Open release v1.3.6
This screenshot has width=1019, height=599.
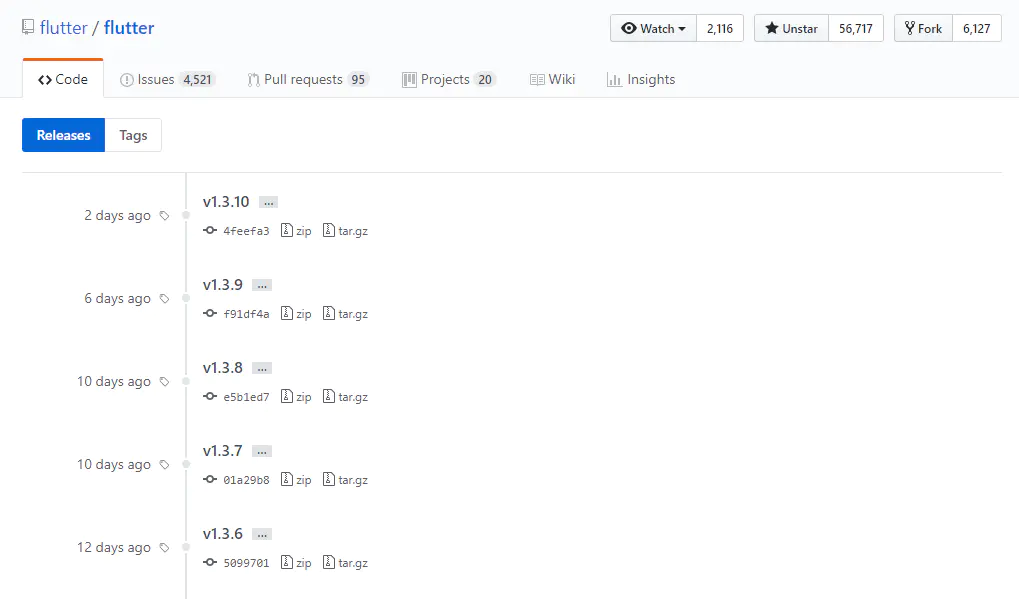pos(222,534)
